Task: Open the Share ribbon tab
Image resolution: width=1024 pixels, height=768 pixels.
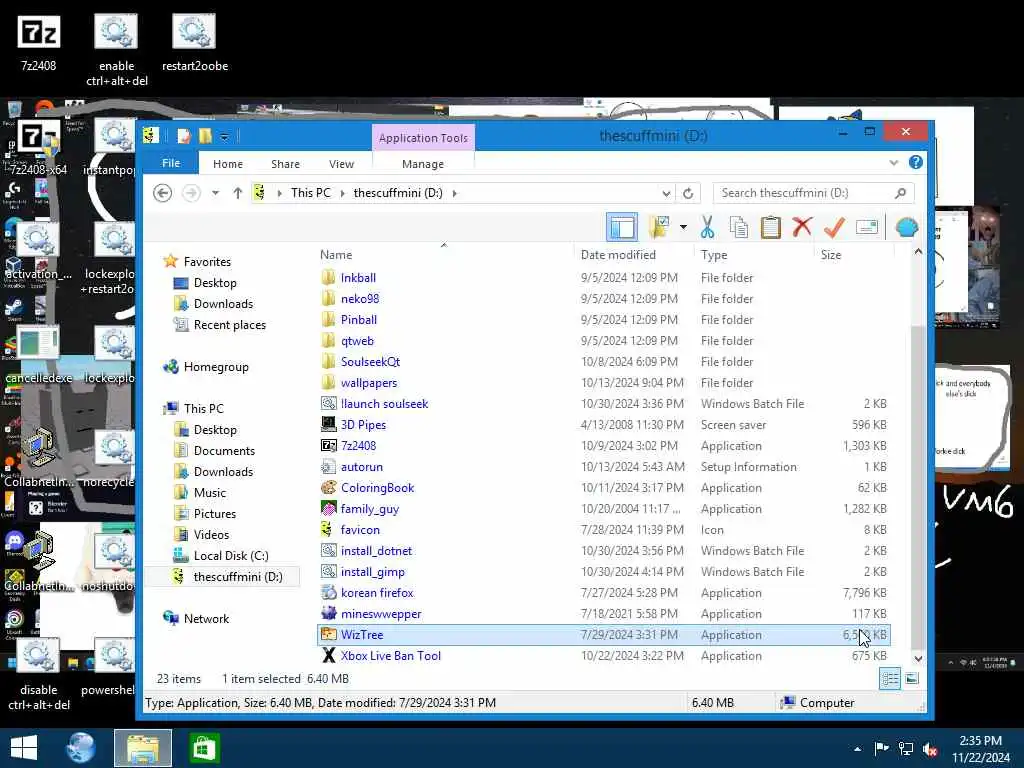Action: click(285, 164)
